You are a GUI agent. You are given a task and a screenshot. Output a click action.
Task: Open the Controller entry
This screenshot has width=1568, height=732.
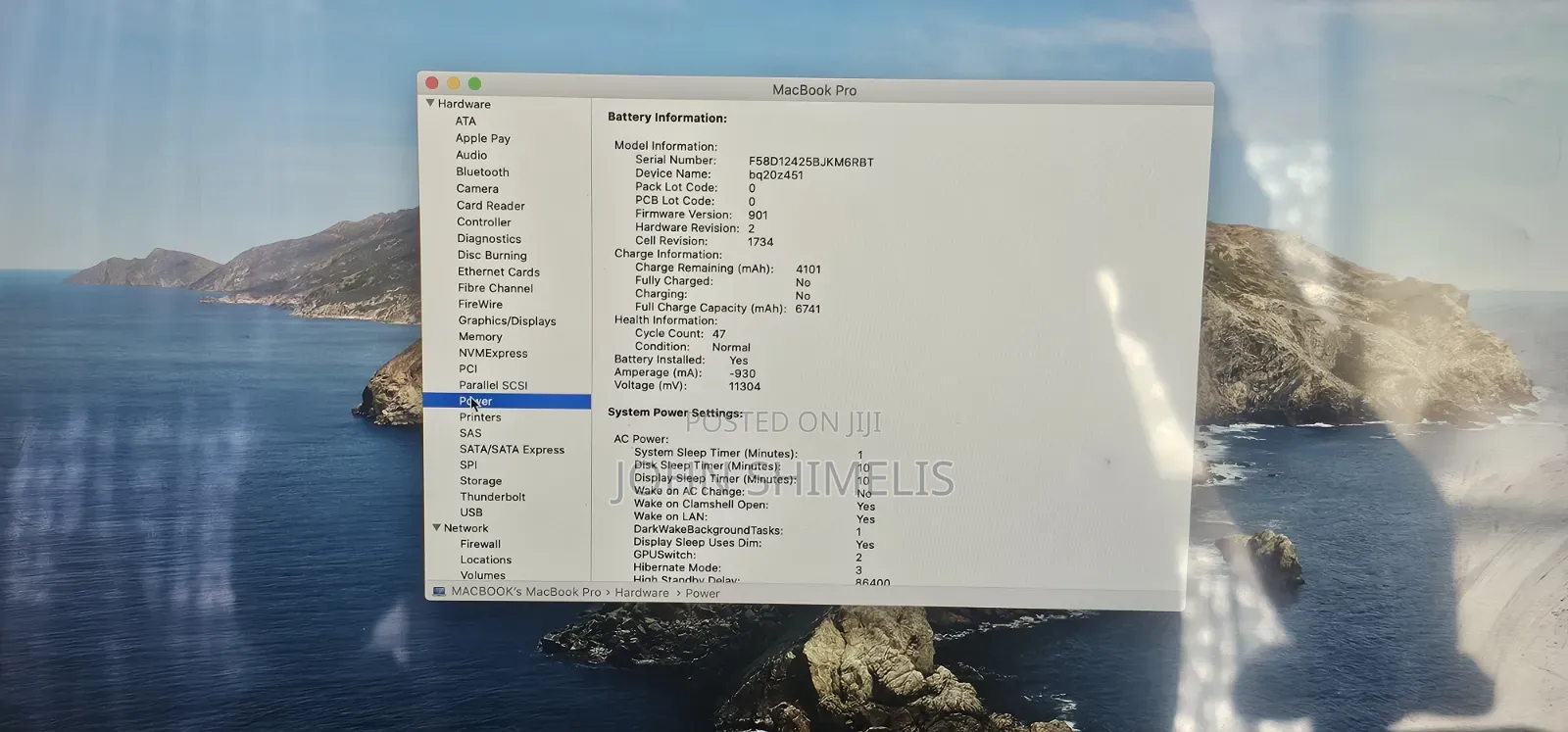coord(484,222)
